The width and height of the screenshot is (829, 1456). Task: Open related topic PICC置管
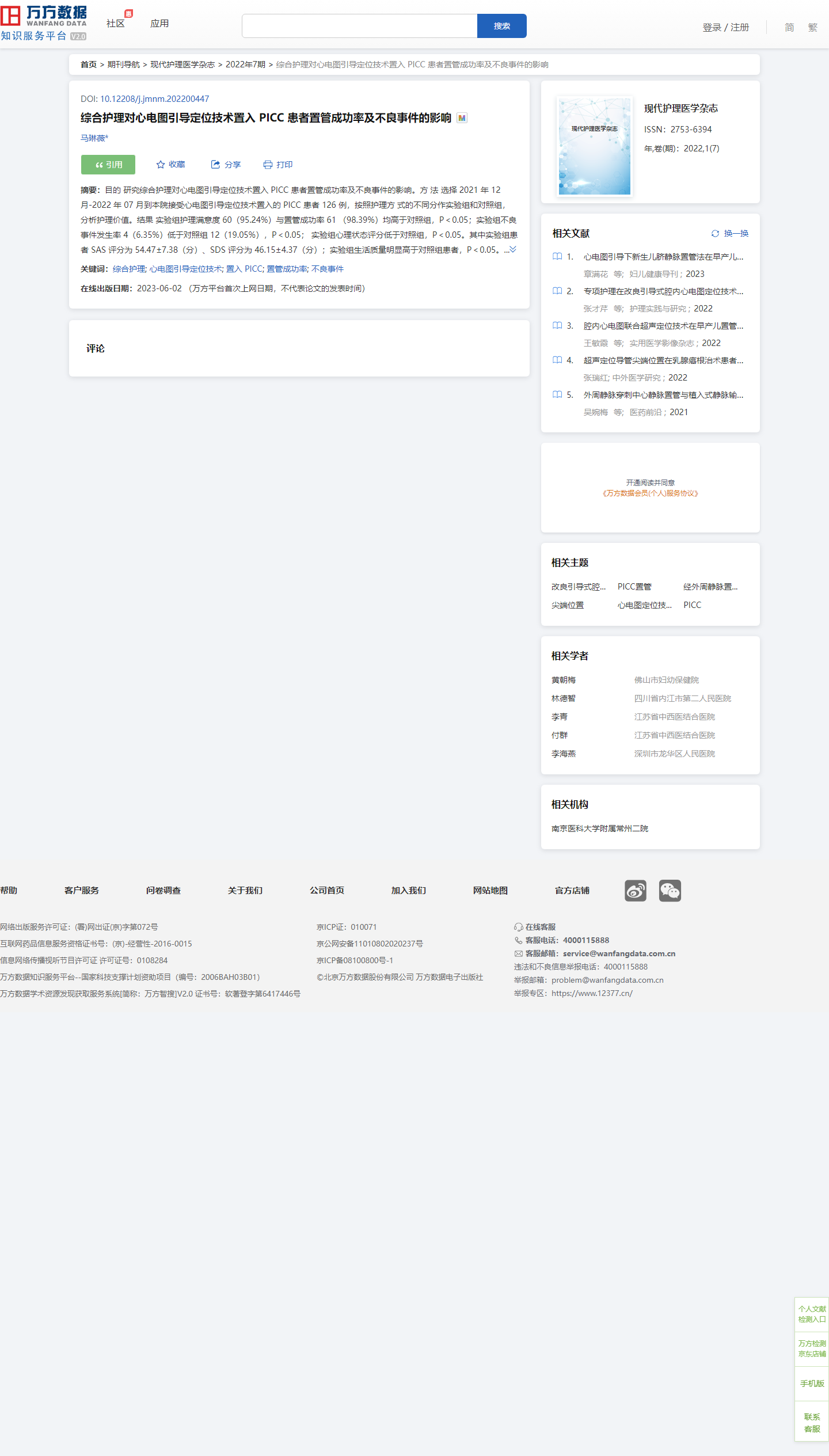634,587
